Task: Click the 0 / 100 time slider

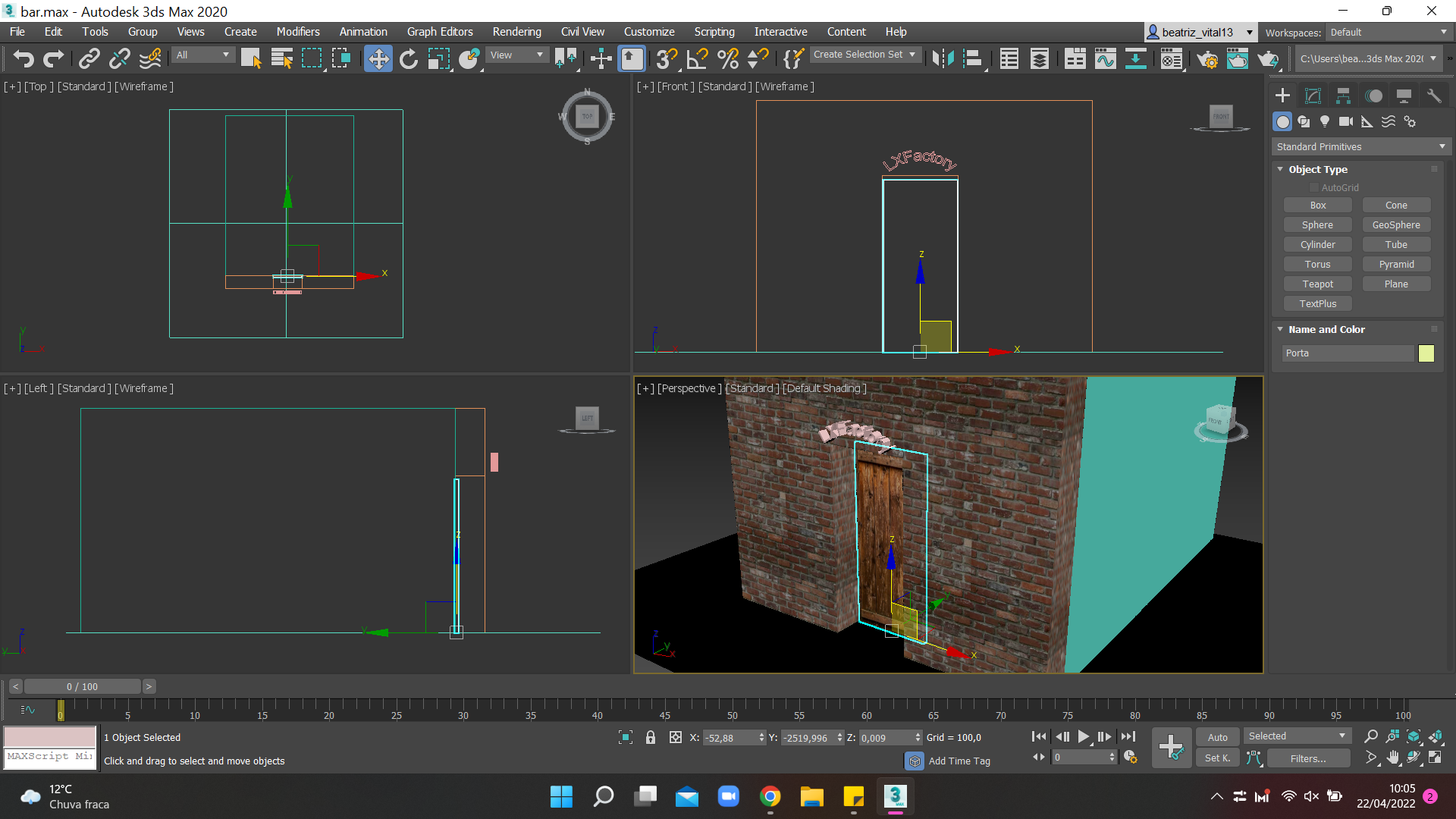Action: point(82,686)
